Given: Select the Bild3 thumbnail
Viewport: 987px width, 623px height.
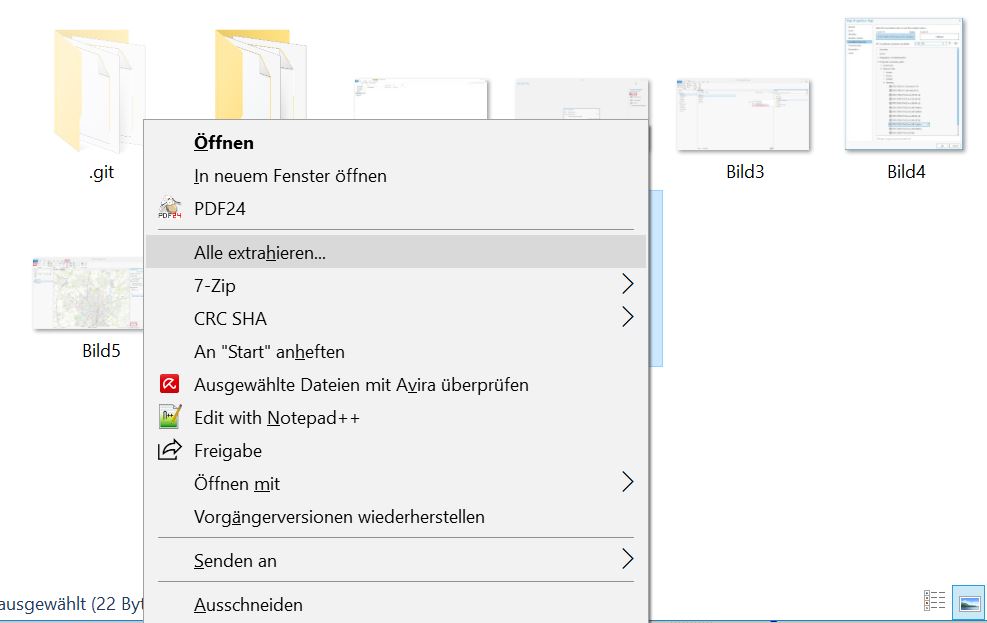Looking at the screenshot, I should coord(743,115).
